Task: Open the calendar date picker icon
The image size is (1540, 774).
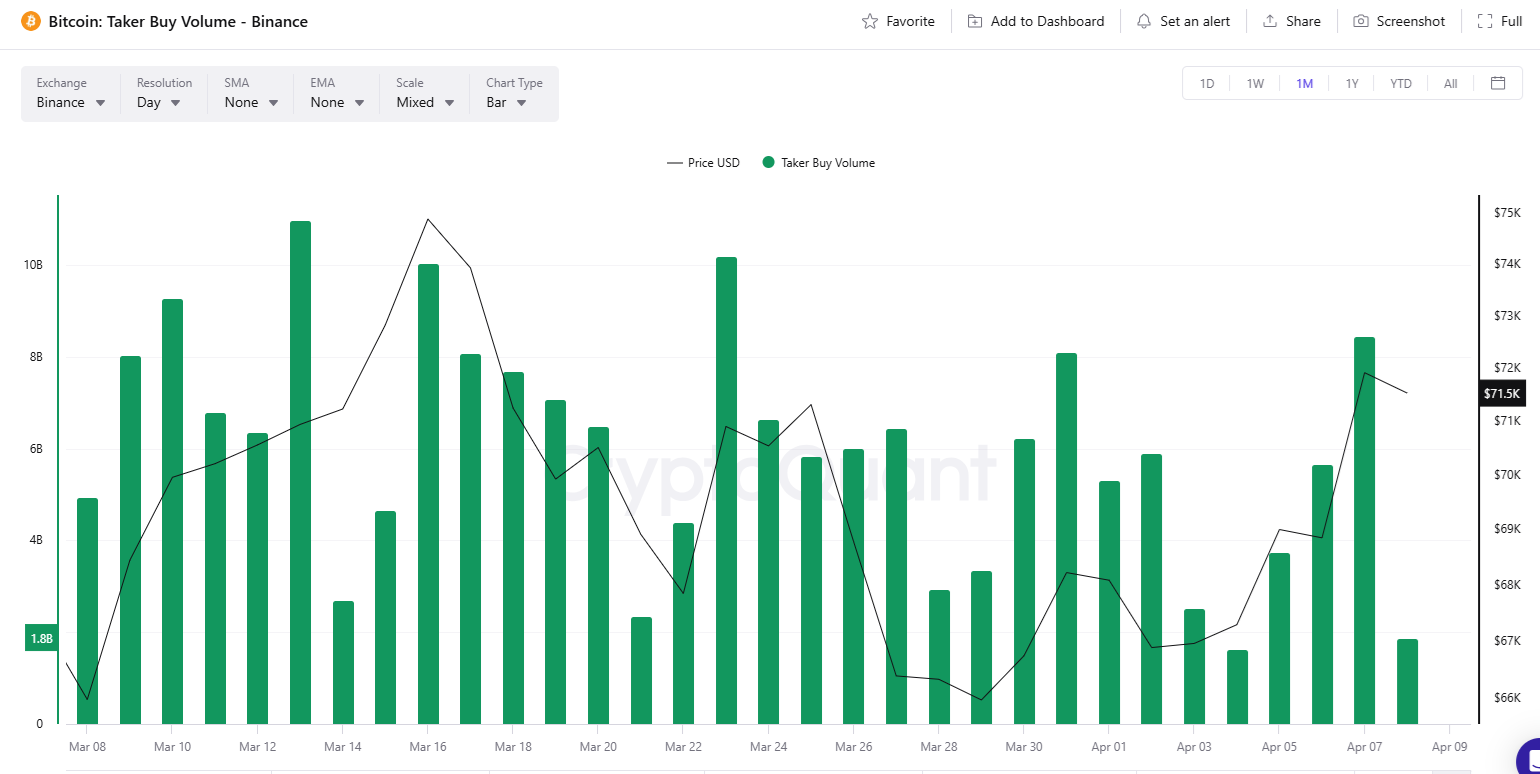Action: point(1498,83)
